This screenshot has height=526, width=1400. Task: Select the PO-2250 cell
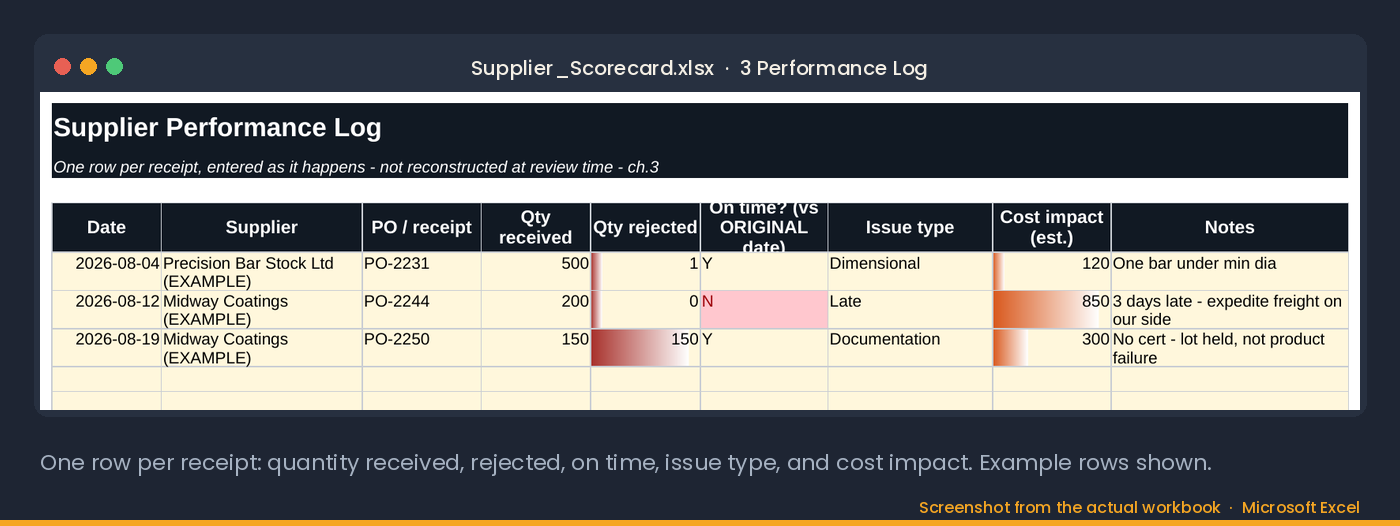(421, 348)
